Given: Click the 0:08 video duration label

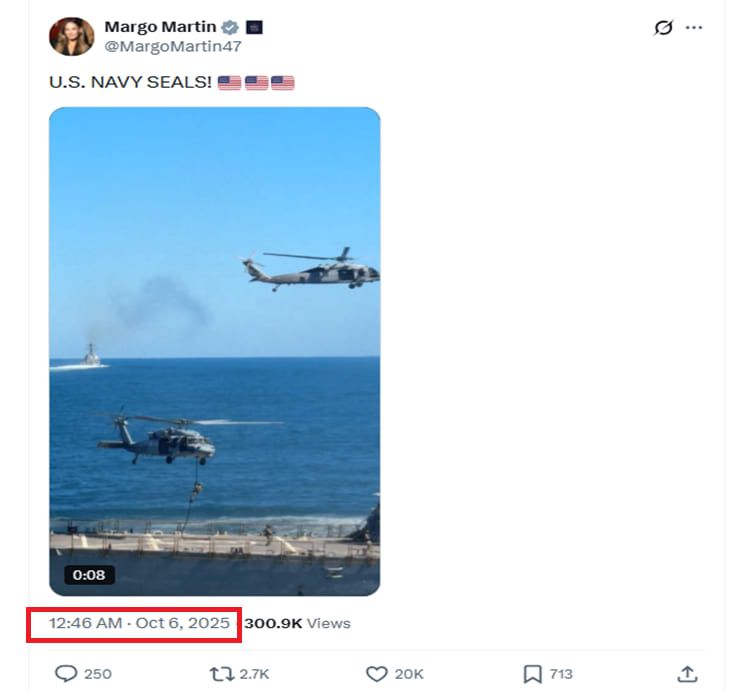Looking at the screenshot, I should tap(90, 575).
